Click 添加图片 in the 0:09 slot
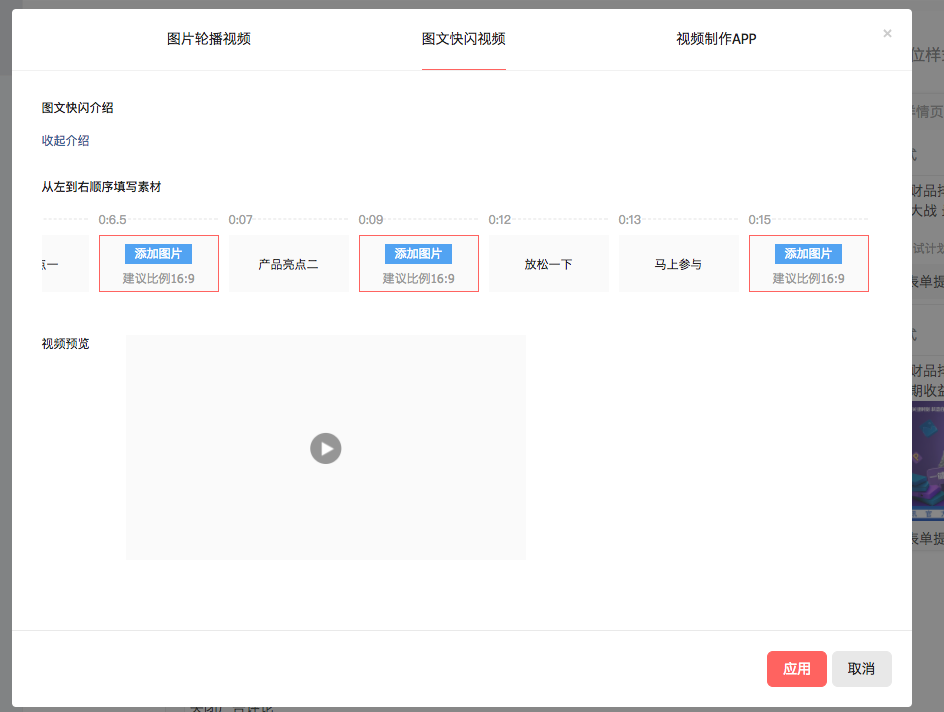 (418, 254)
